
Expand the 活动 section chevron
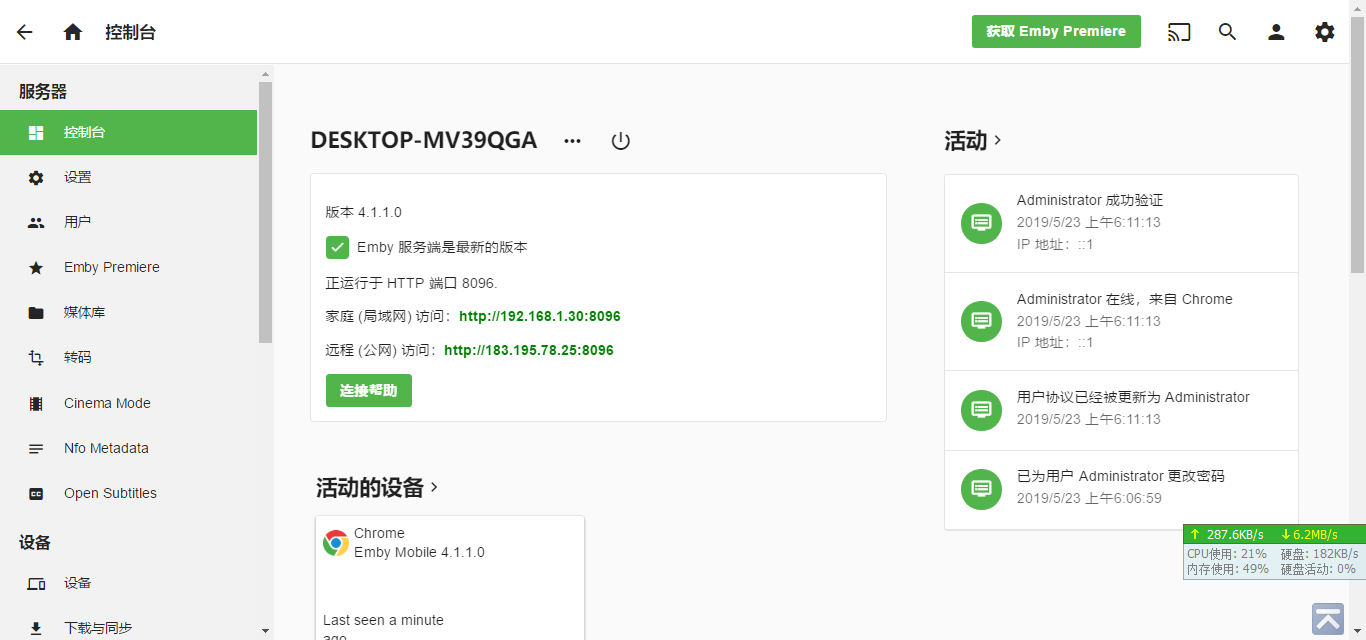(998, 141)
